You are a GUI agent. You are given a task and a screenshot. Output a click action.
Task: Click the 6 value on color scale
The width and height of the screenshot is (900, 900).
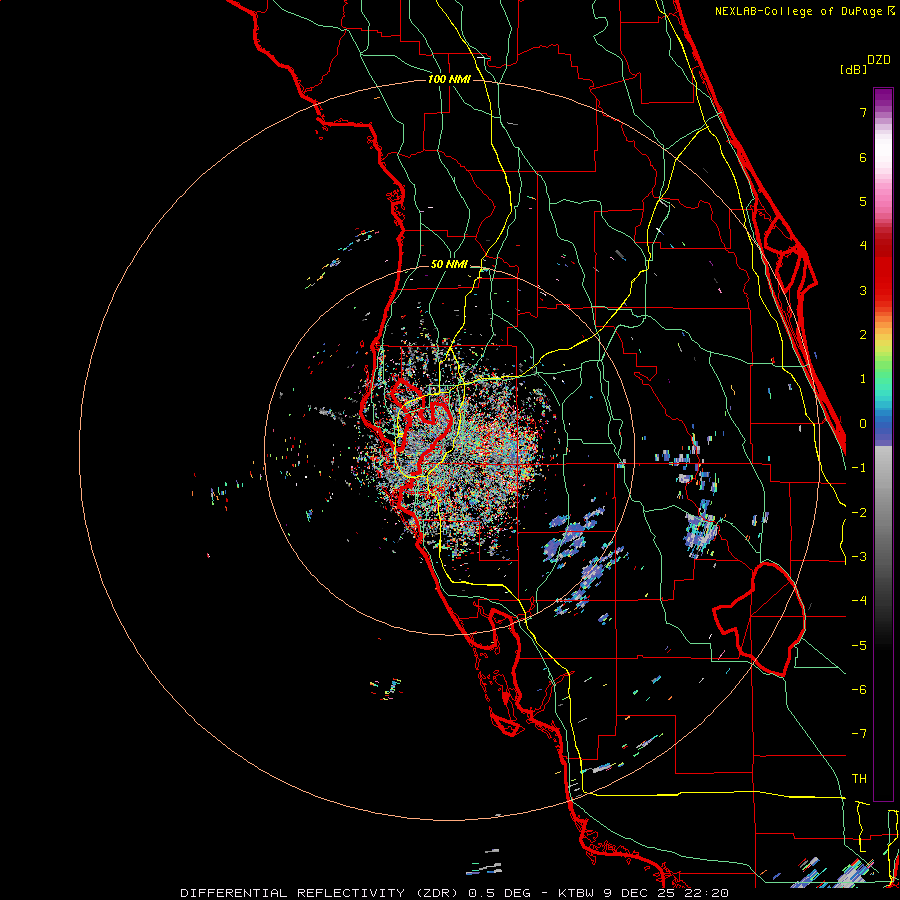coord(863,157)
